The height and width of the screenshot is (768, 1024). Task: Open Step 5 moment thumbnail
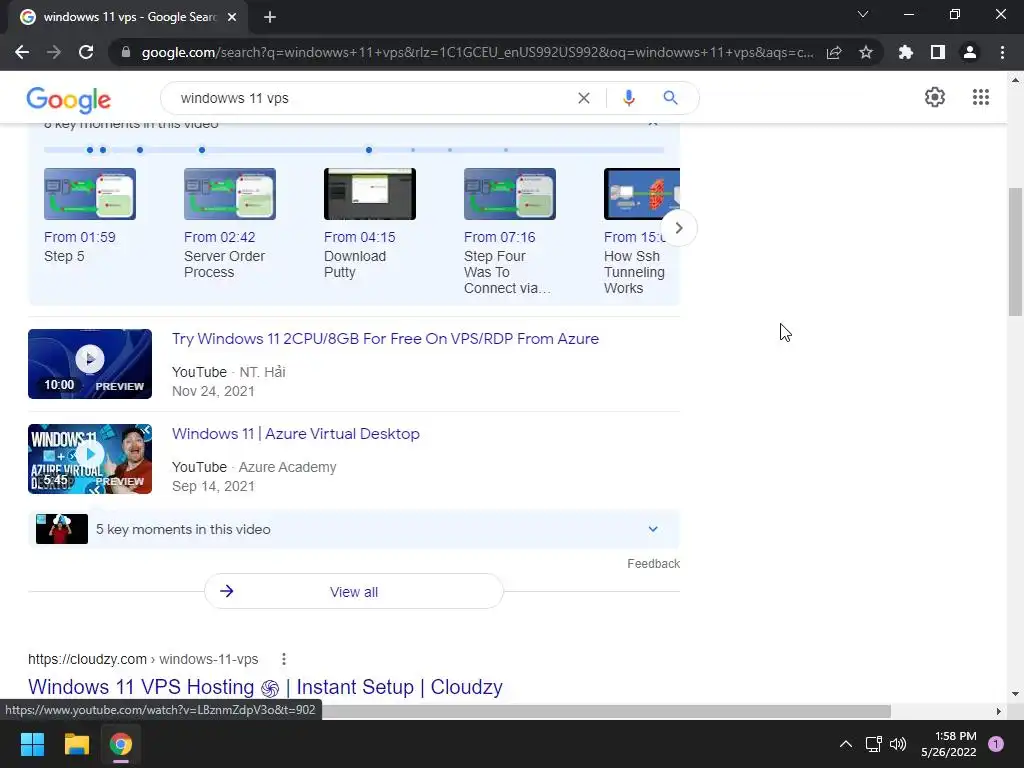pyautogui.click(x=90, y=194)
